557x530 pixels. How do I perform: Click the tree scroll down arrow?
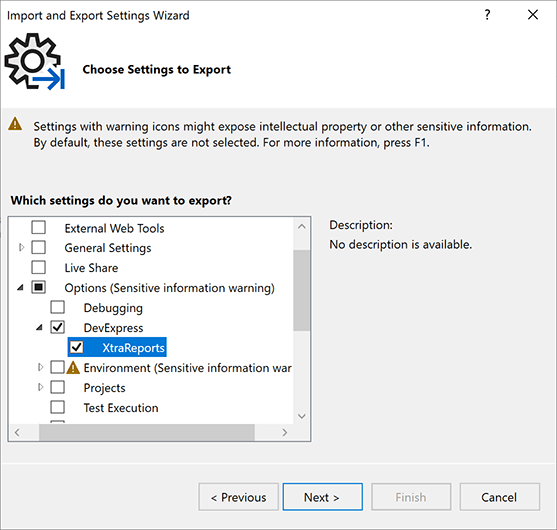click(x=302, y=416)
